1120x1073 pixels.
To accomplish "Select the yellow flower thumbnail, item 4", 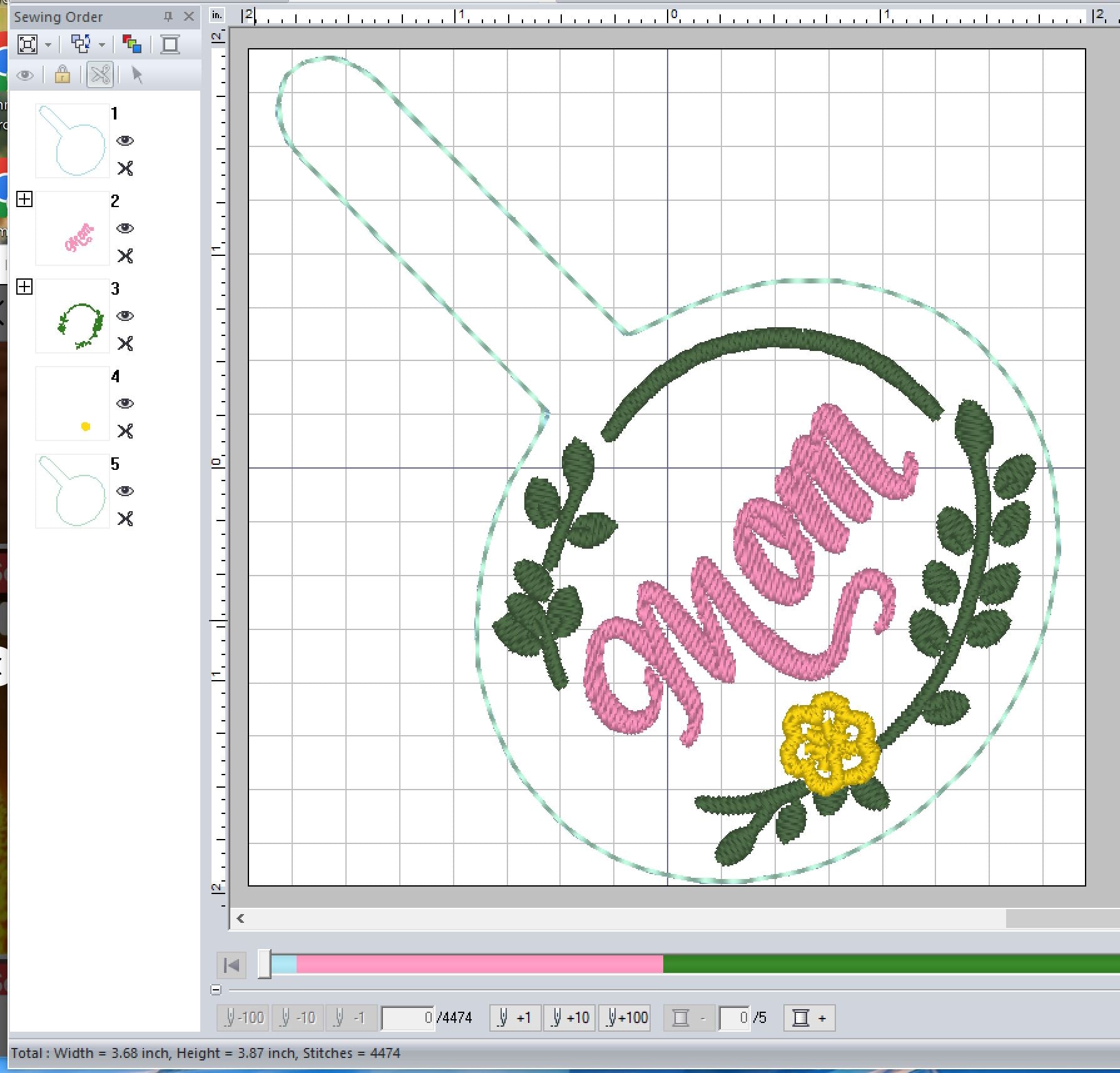I will [x=73, y=404].
